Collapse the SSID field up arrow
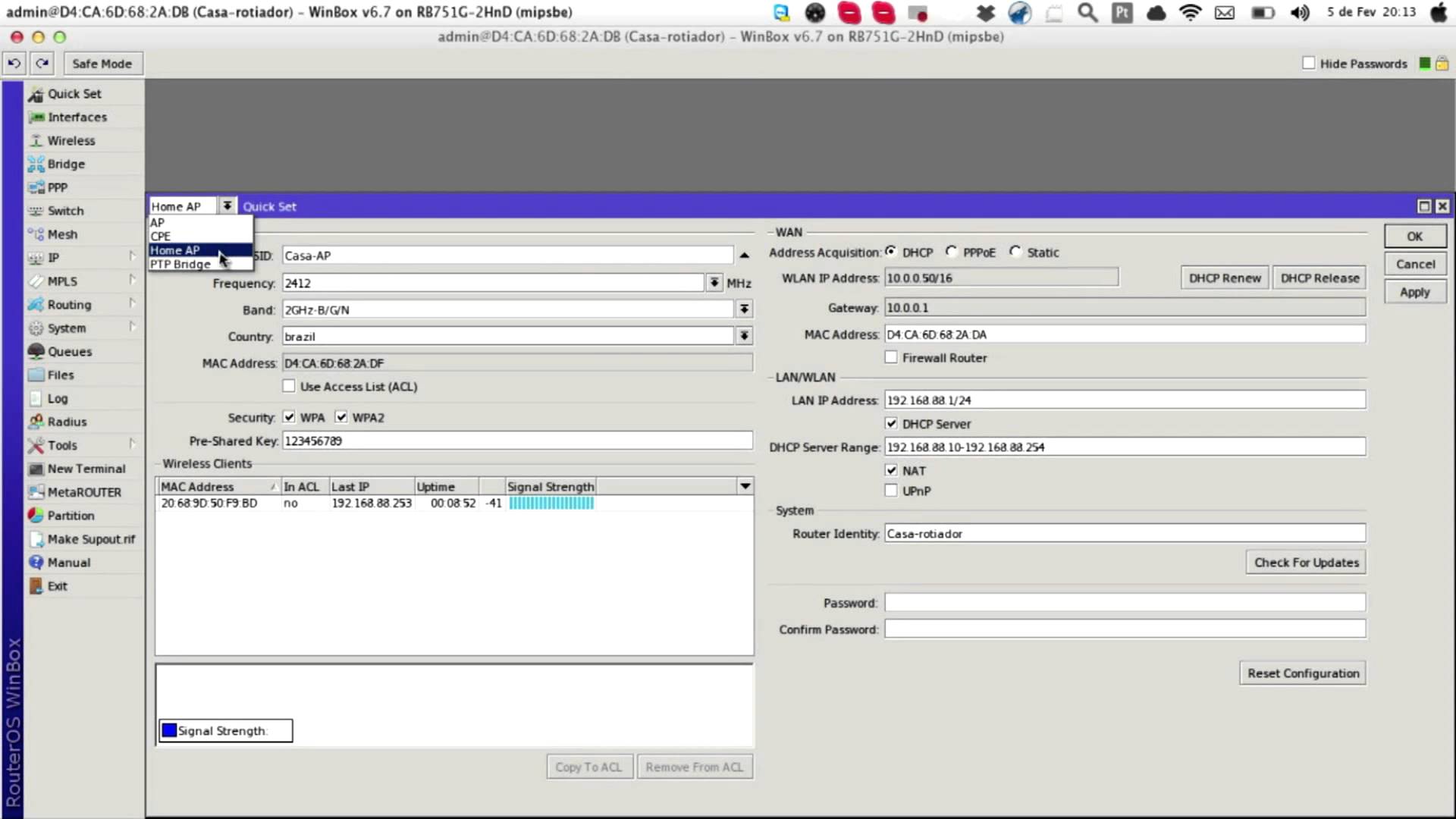The image size is (1456, 819). [x=744, y=256]
